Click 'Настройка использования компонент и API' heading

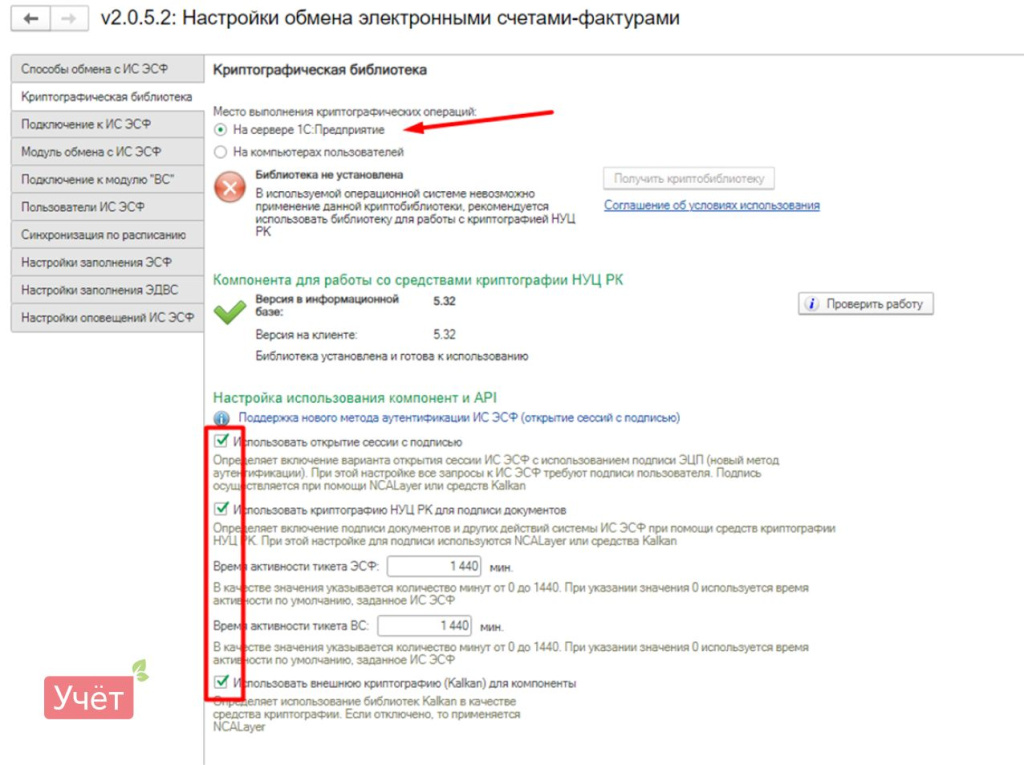click(x=355, y=397)
